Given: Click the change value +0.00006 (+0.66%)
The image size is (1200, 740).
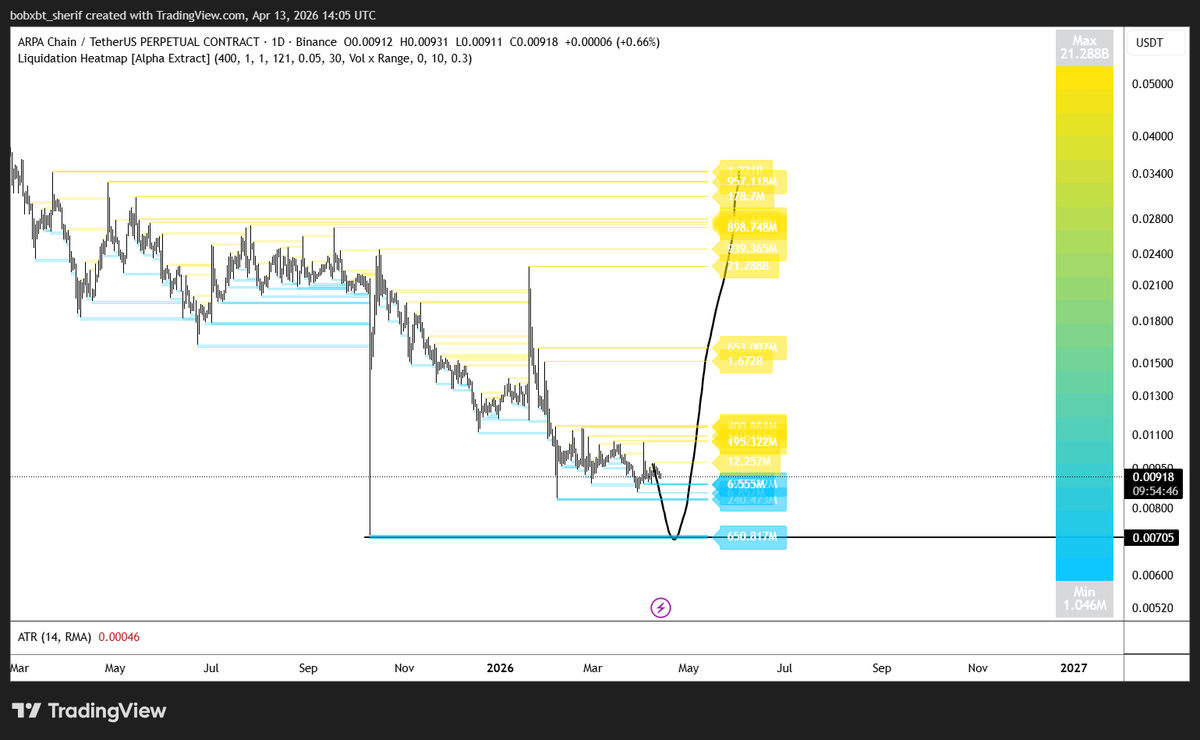Looking at the screenshot, I should (614, 42).
